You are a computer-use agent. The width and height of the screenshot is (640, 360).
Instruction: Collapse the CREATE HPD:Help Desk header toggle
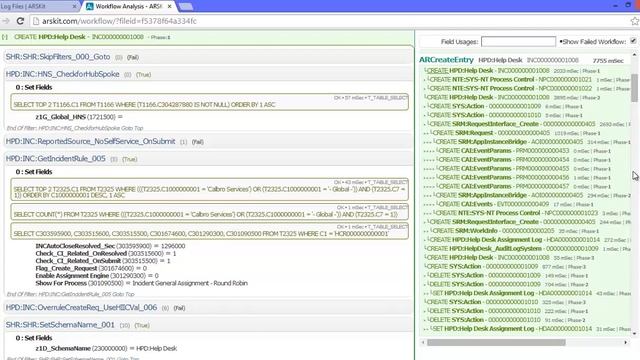pos(4,37)
